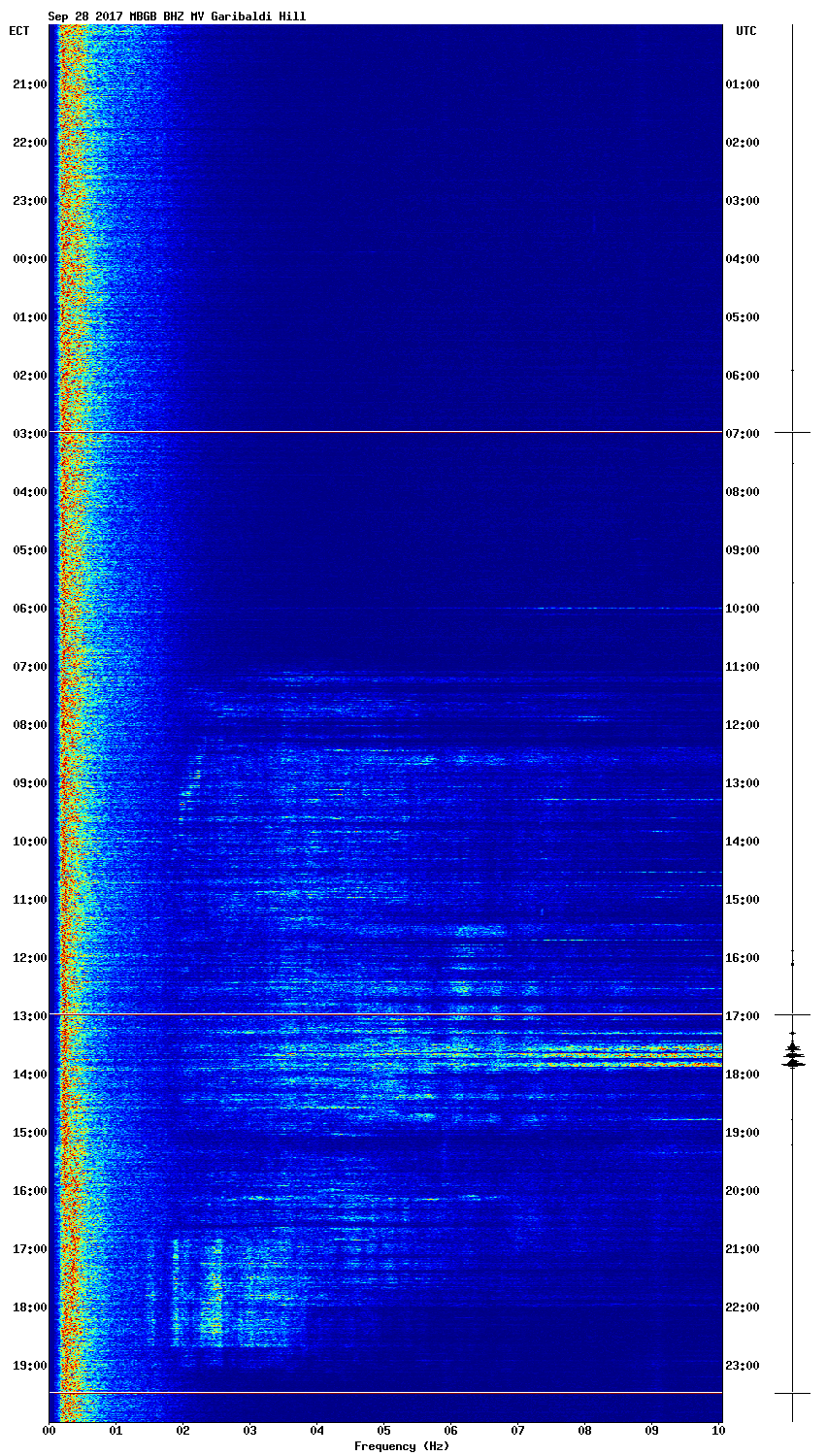Click the 15:00 UTC time label
The width and height of the screenshot is (827, 1456).
click(x=743, y=900)
